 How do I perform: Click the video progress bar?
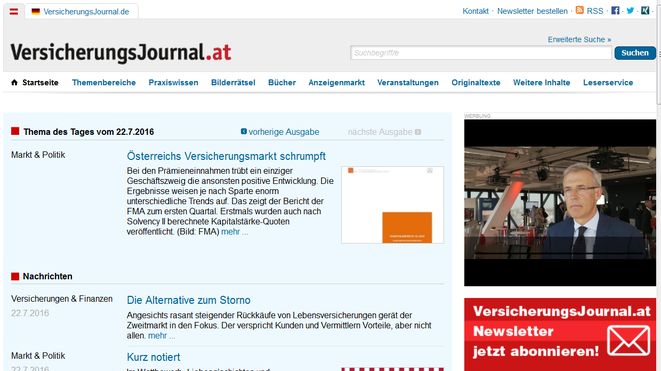[560, 253]
